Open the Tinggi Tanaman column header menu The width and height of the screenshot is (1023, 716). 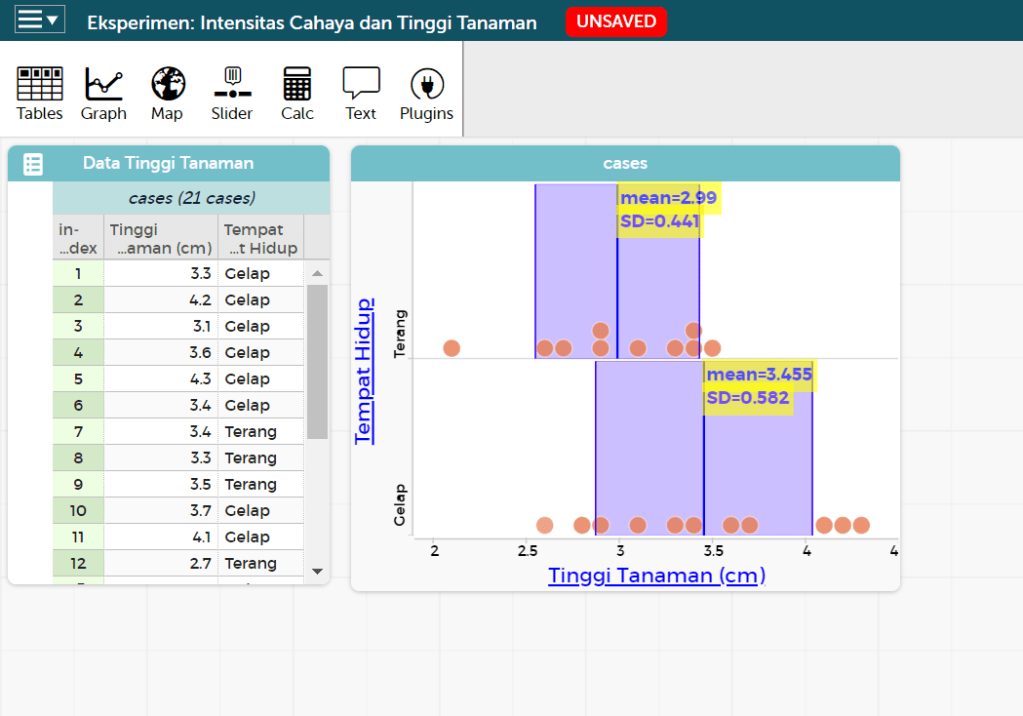click(x=160, y=238)
